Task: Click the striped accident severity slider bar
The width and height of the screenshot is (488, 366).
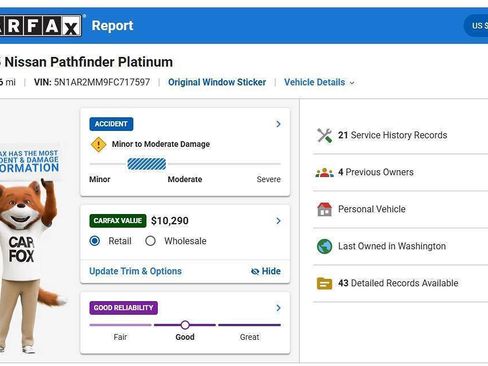Action: point(147,164)
